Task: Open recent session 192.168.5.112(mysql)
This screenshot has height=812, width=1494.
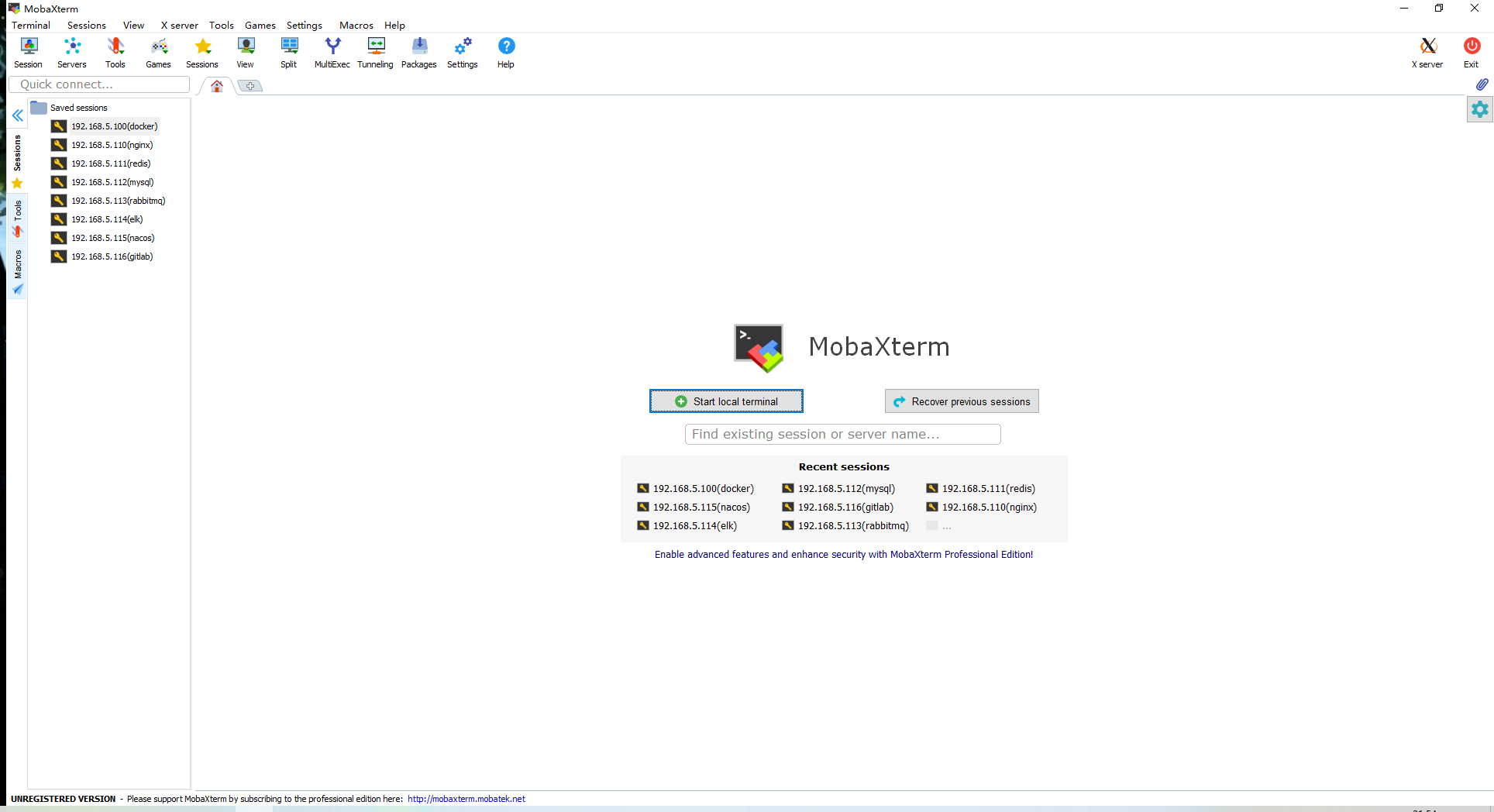Action: point(838,488)
